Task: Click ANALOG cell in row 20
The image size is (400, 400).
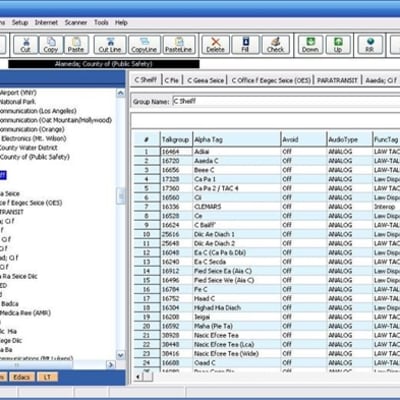Action: point(349,326)
